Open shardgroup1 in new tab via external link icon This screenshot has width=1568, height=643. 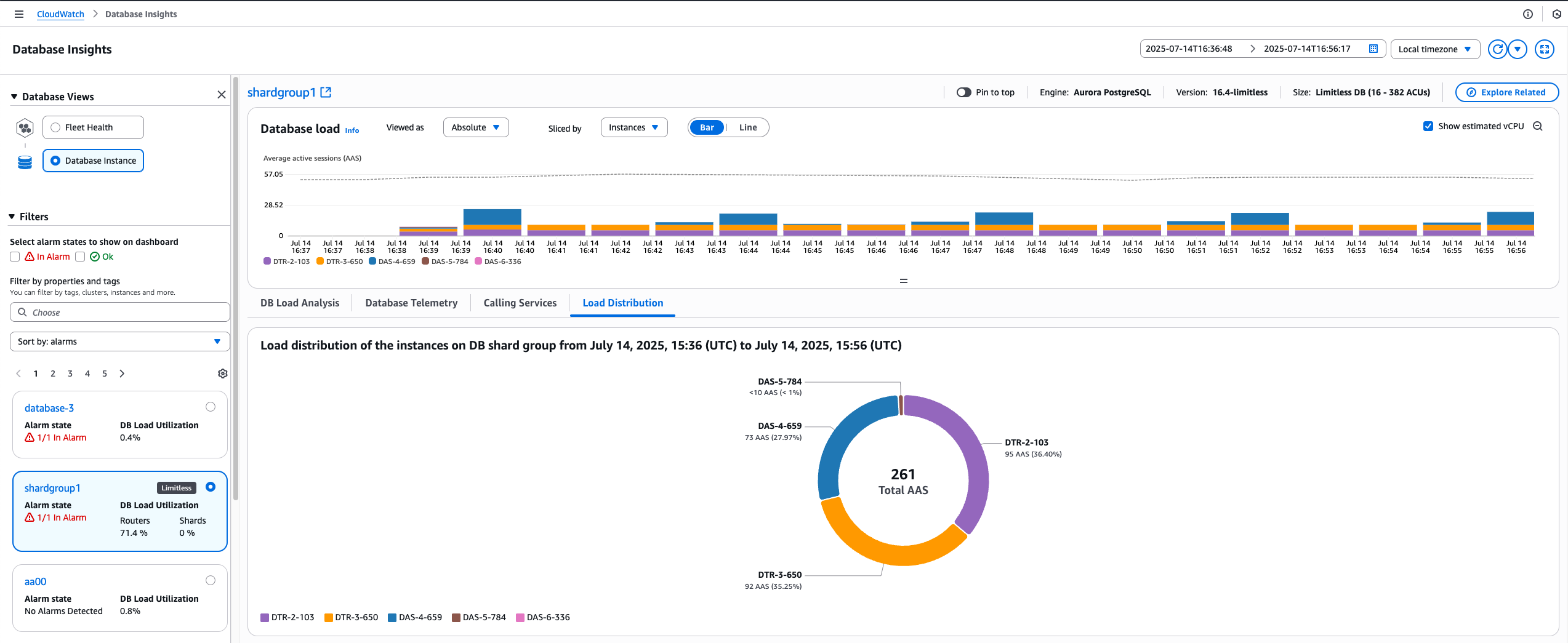[326, 92]
